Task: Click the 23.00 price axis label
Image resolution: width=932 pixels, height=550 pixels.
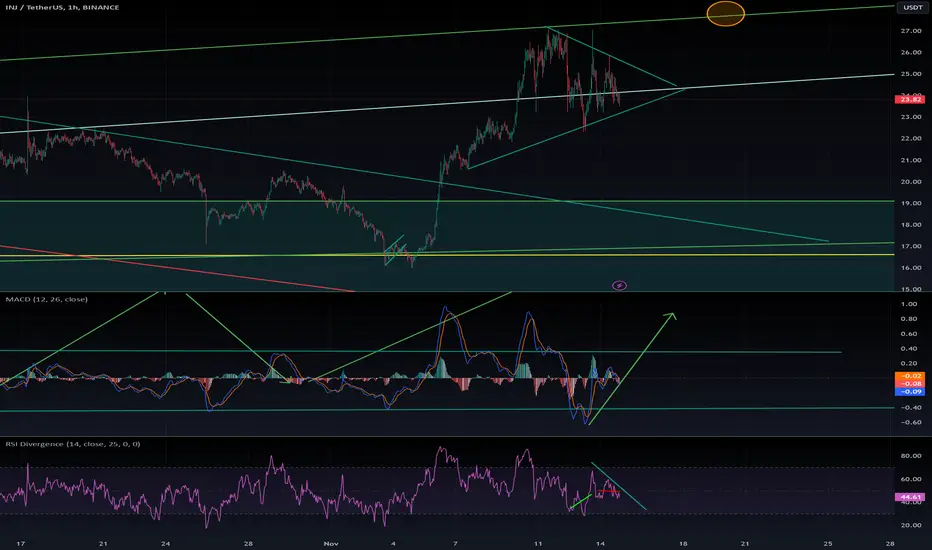Action: coord(911,117)
